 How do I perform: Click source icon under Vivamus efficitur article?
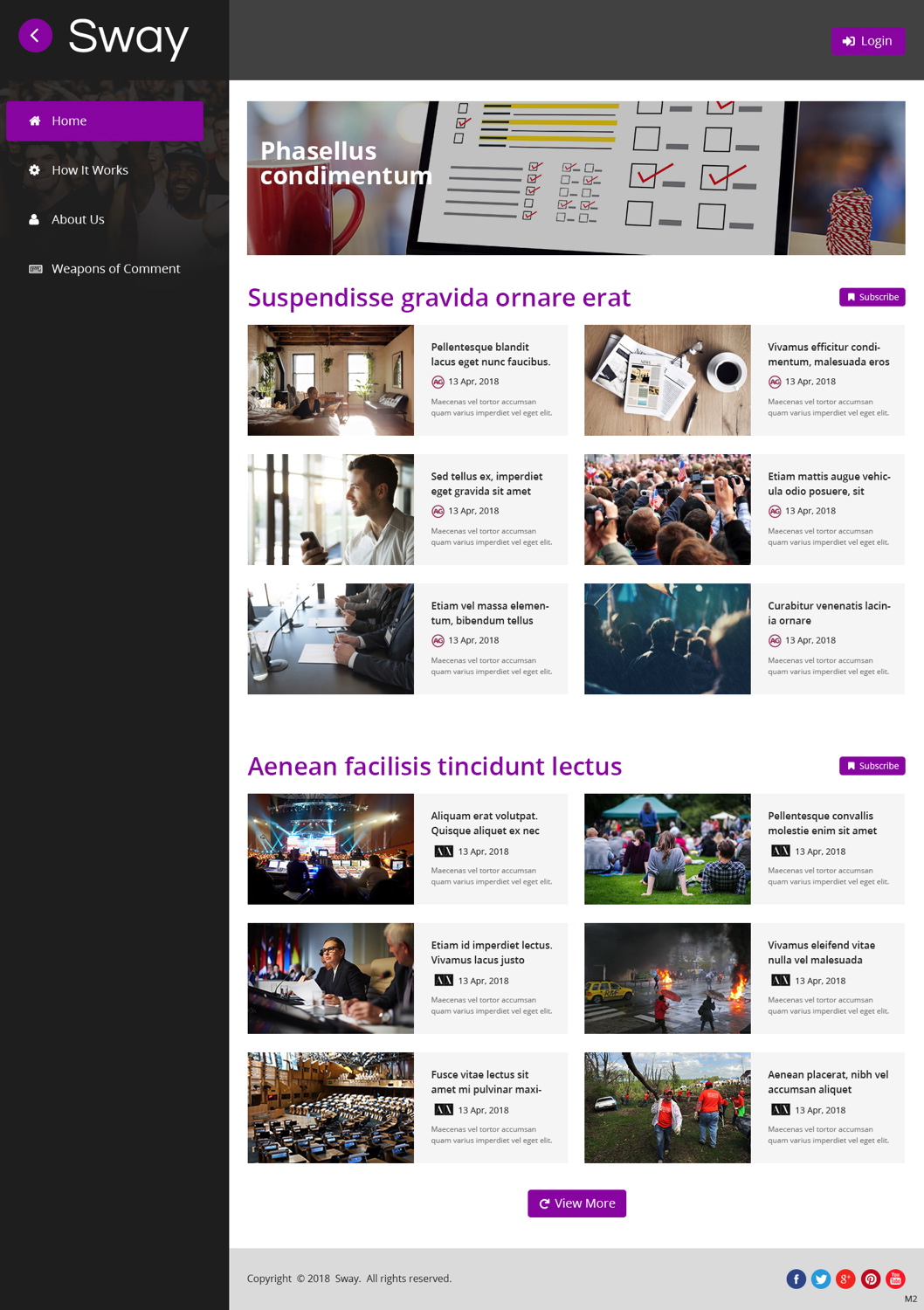[775, 382]
